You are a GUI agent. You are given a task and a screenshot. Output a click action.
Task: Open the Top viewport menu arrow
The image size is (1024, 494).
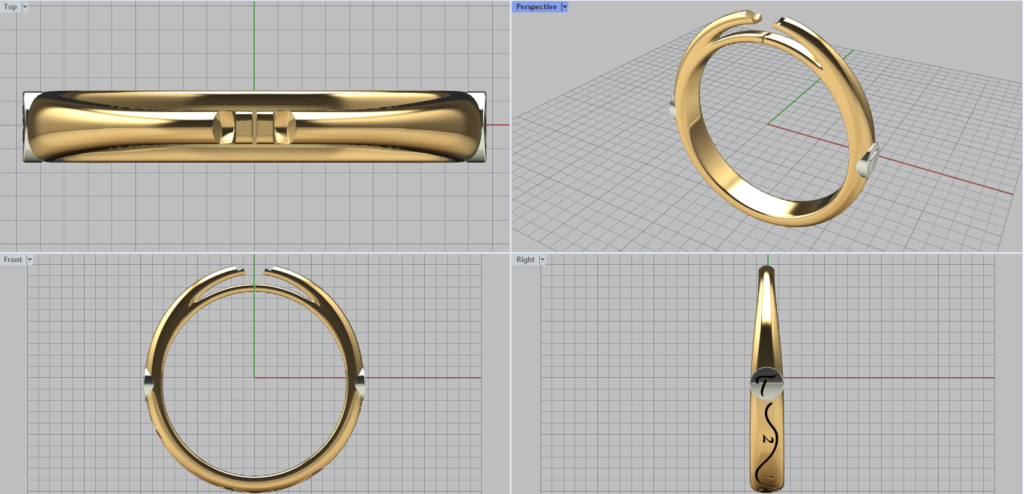click(25, 7)
